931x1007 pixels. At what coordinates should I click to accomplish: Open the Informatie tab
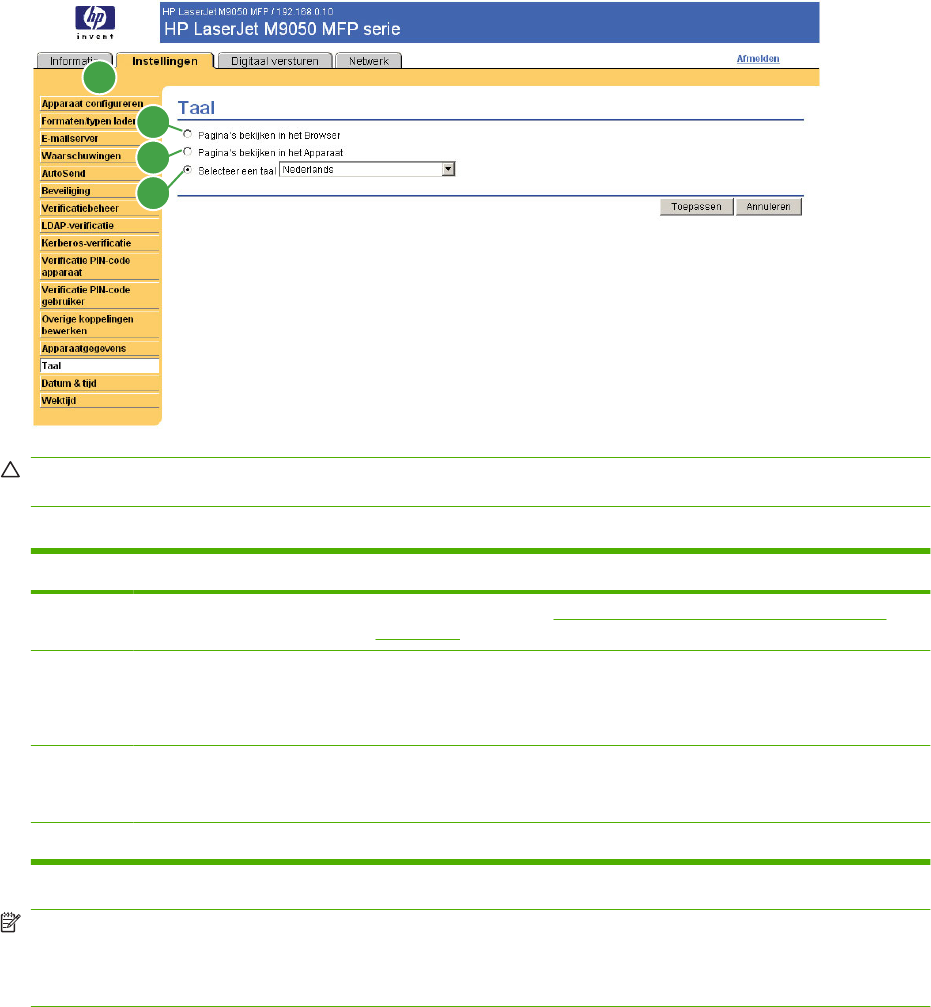[74, 61]
